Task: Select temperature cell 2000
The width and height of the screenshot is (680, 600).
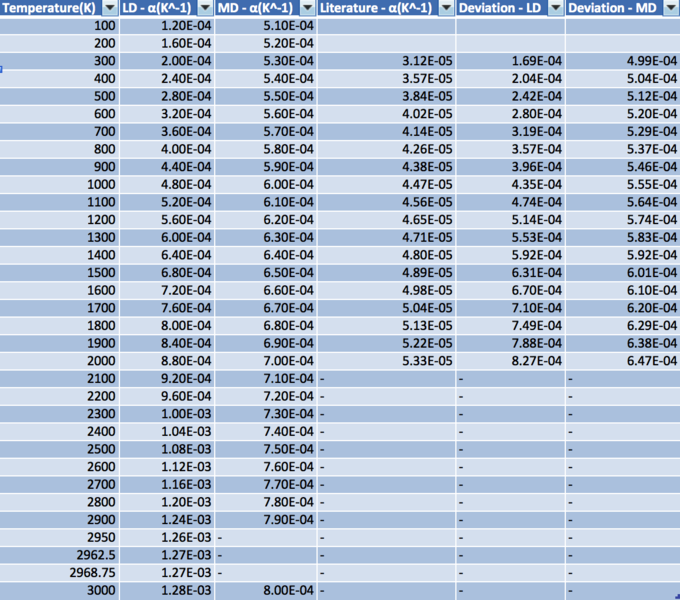Action: point(59,361)
